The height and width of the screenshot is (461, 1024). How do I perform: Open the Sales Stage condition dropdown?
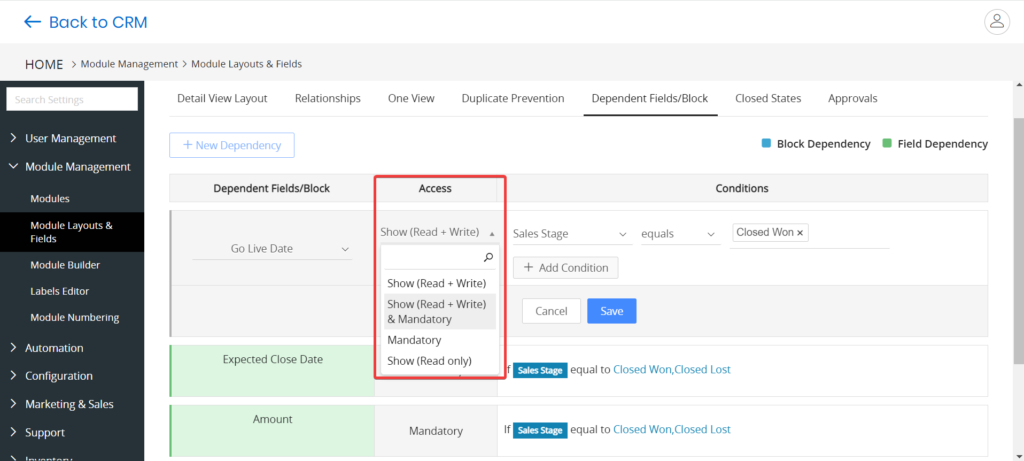point(571,234)
